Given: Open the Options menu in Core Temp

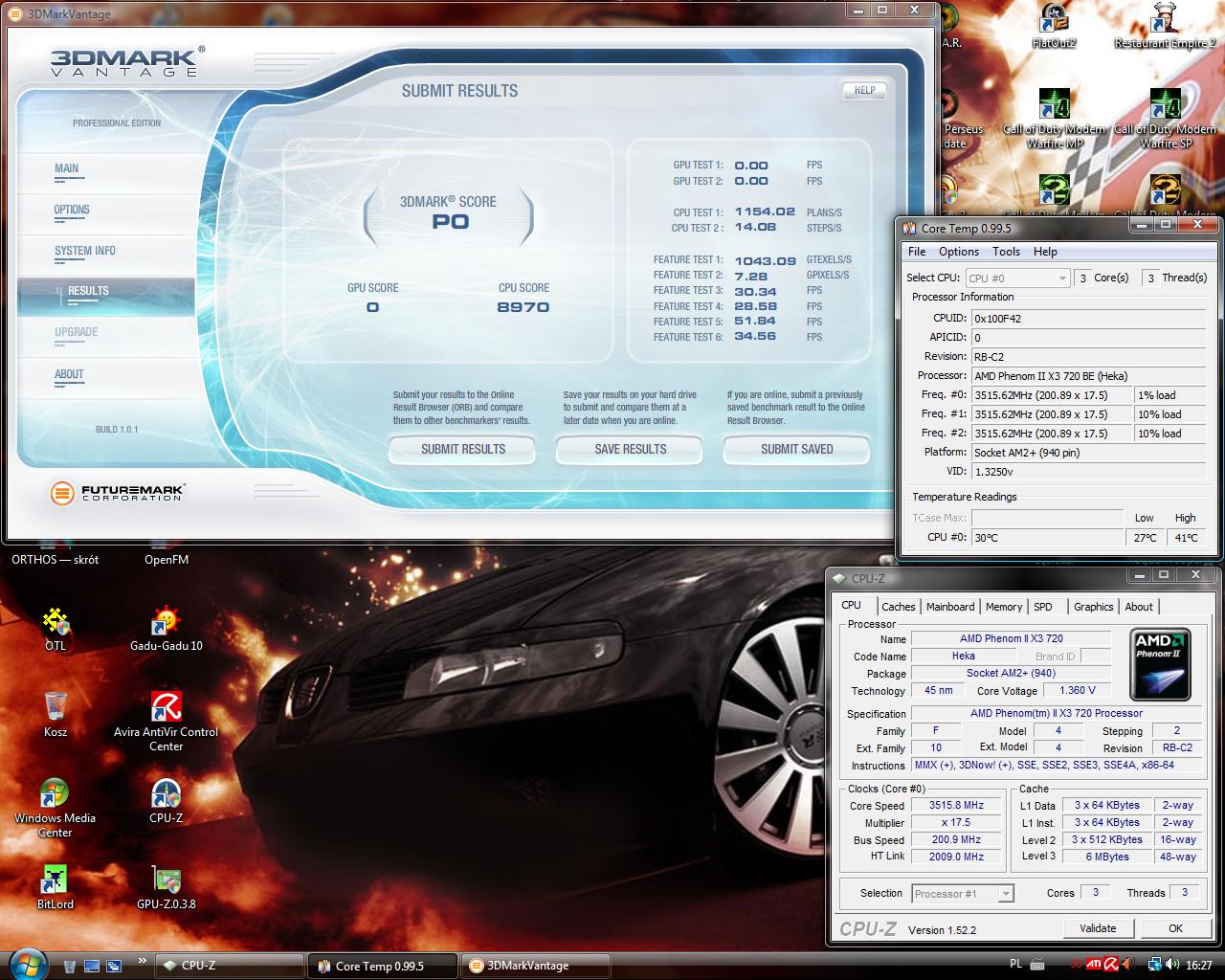Looking at the screenshot, I should pyautogui.click(x=959, y=251).
